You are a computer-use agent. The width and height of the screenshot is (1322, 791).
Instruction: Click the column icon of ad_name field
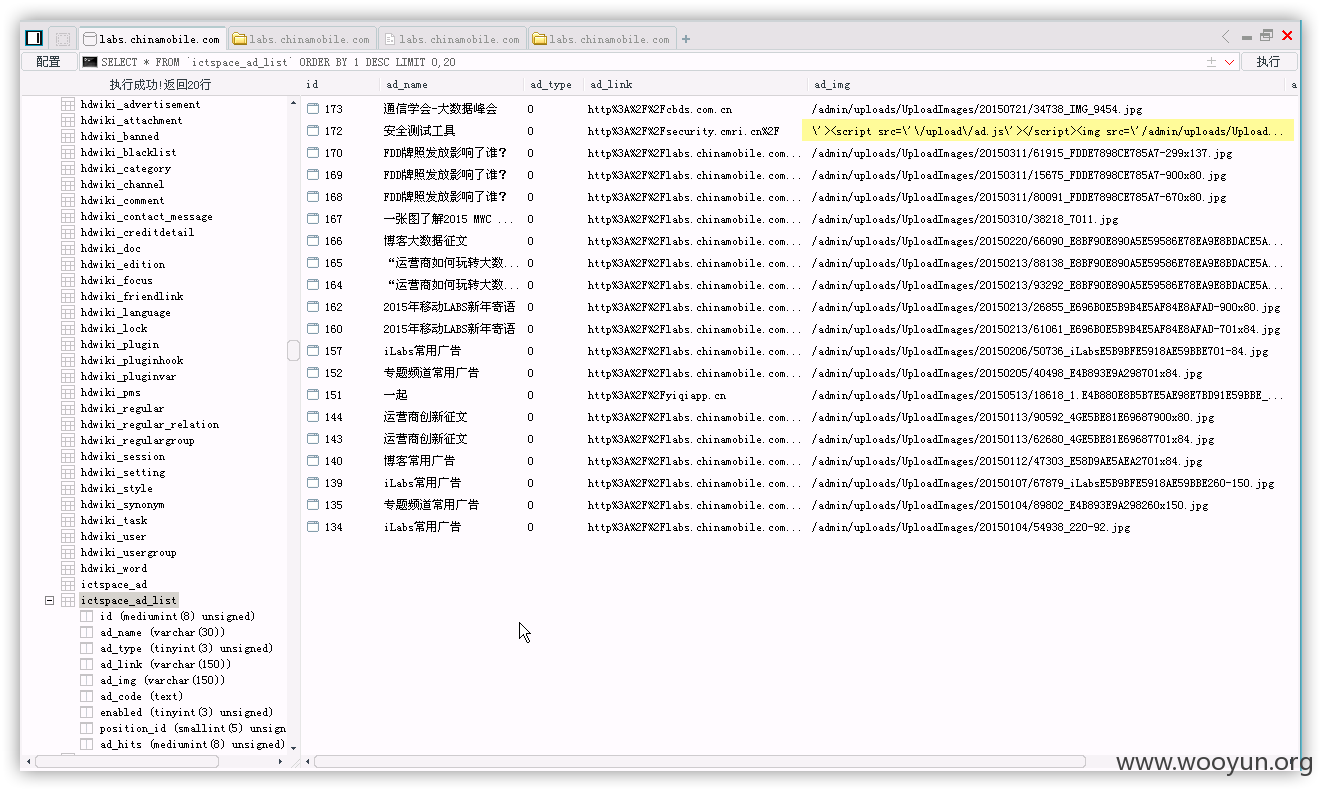click(x=87, y=632)
